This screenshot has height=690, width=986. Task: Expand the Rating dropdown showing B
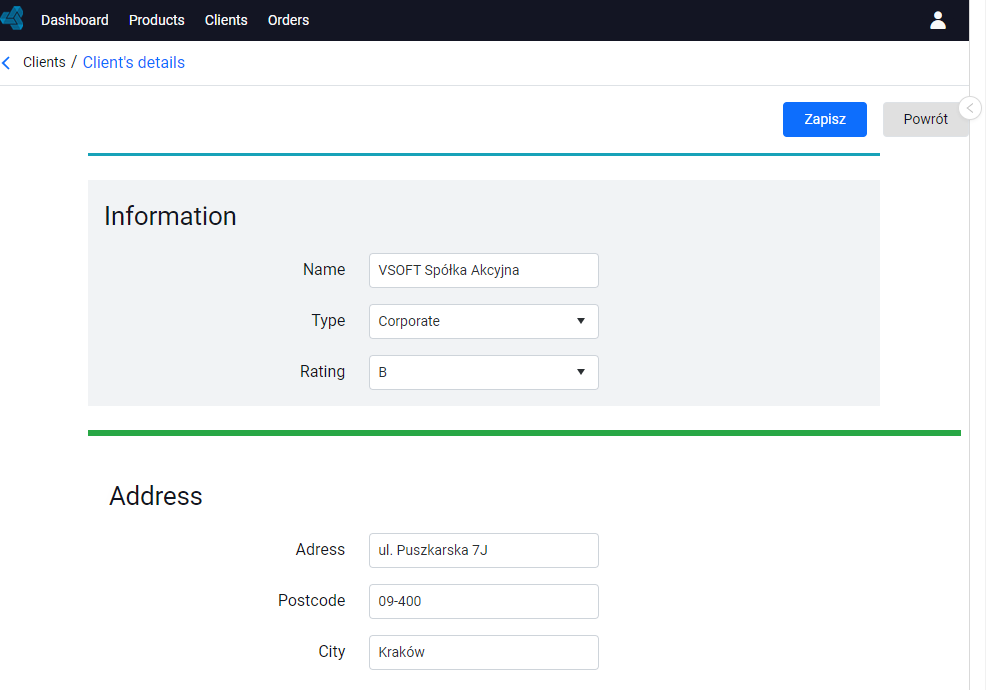tap(484, 372)
